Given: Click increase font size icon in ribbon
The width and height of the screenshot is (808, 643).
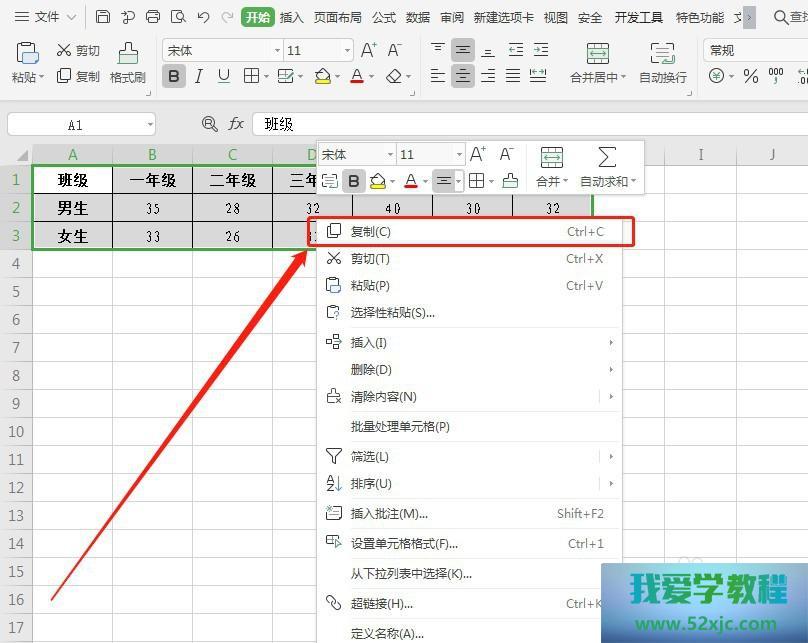Looking at the screenshot, I should (369, 50).
